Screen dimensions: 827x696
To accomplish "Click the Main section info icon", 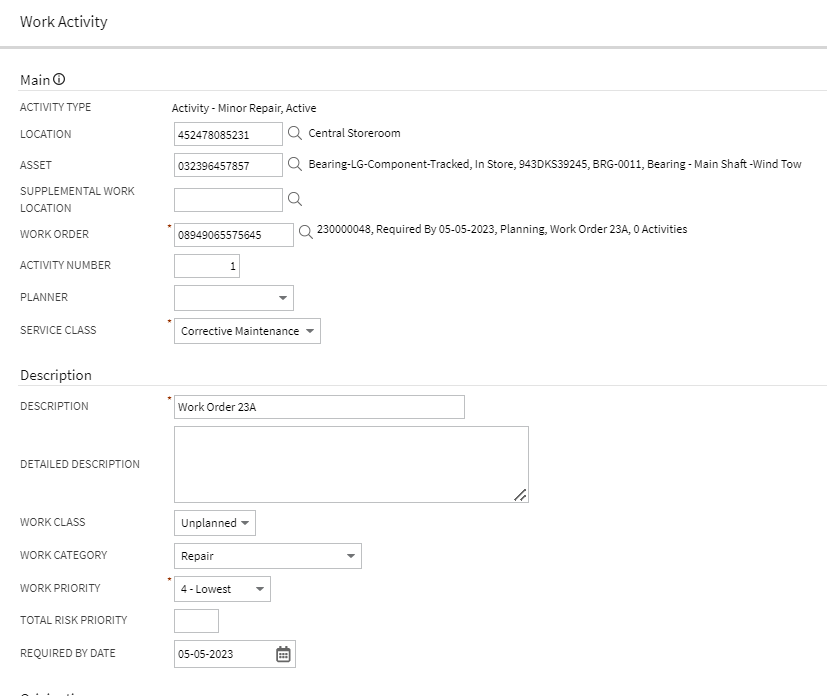I will [59, 79].
